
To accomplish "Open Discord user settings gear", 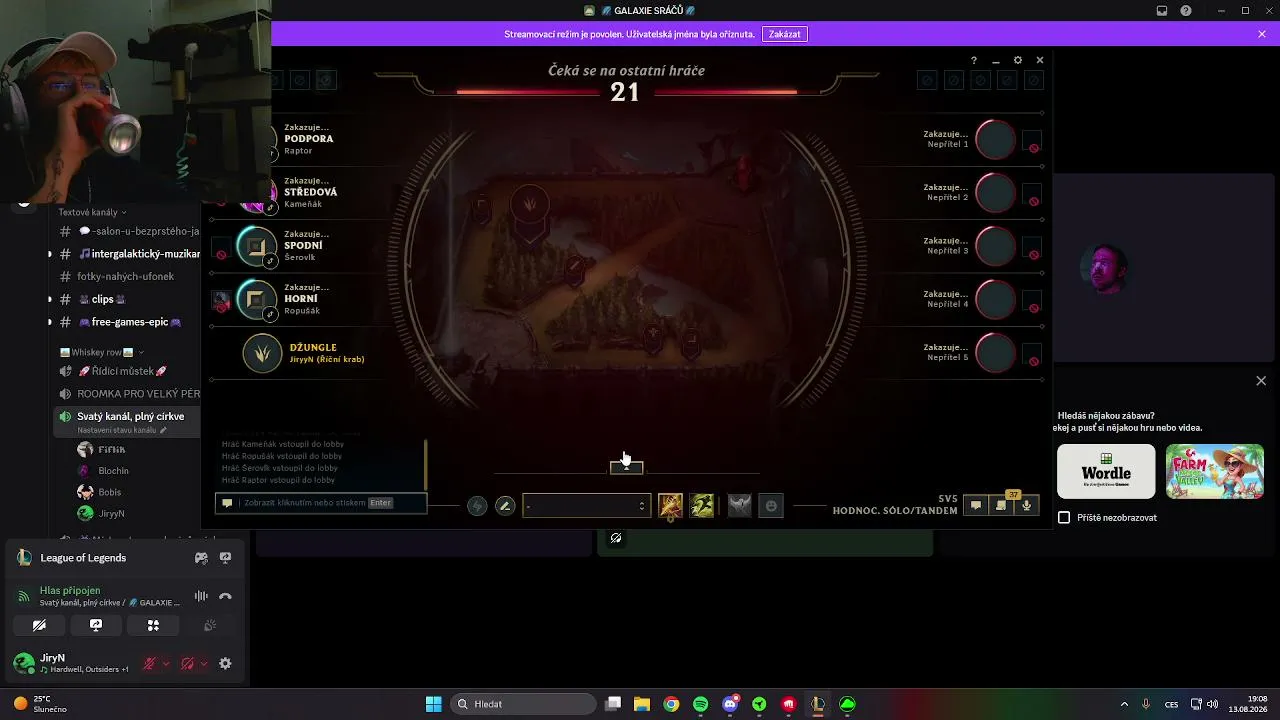I will tap(225, 664).
